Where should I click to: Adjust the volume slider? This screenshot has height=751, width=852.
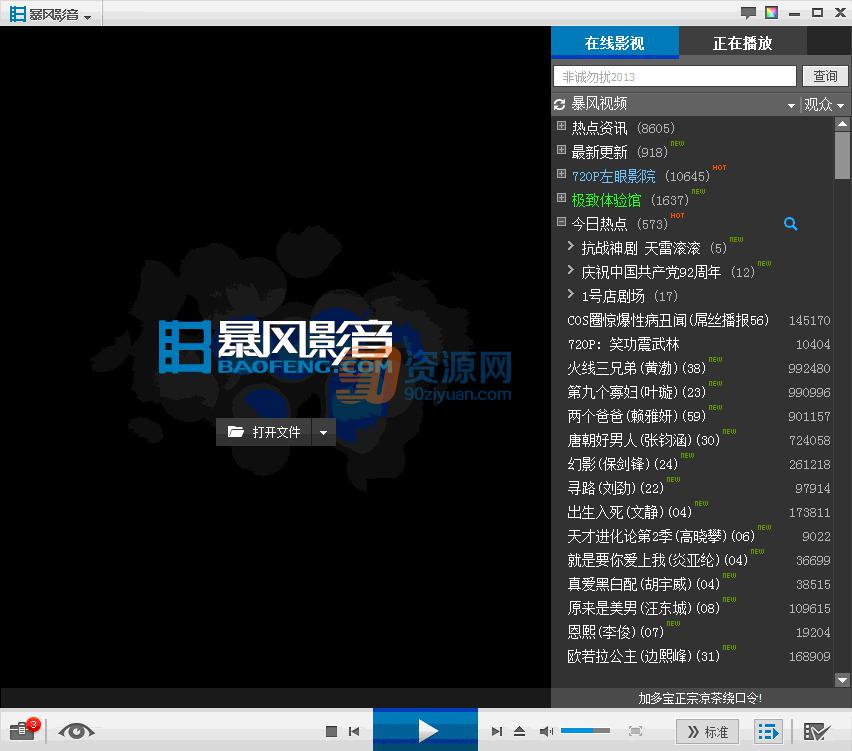pyautogui.click(x=585, y=731)
